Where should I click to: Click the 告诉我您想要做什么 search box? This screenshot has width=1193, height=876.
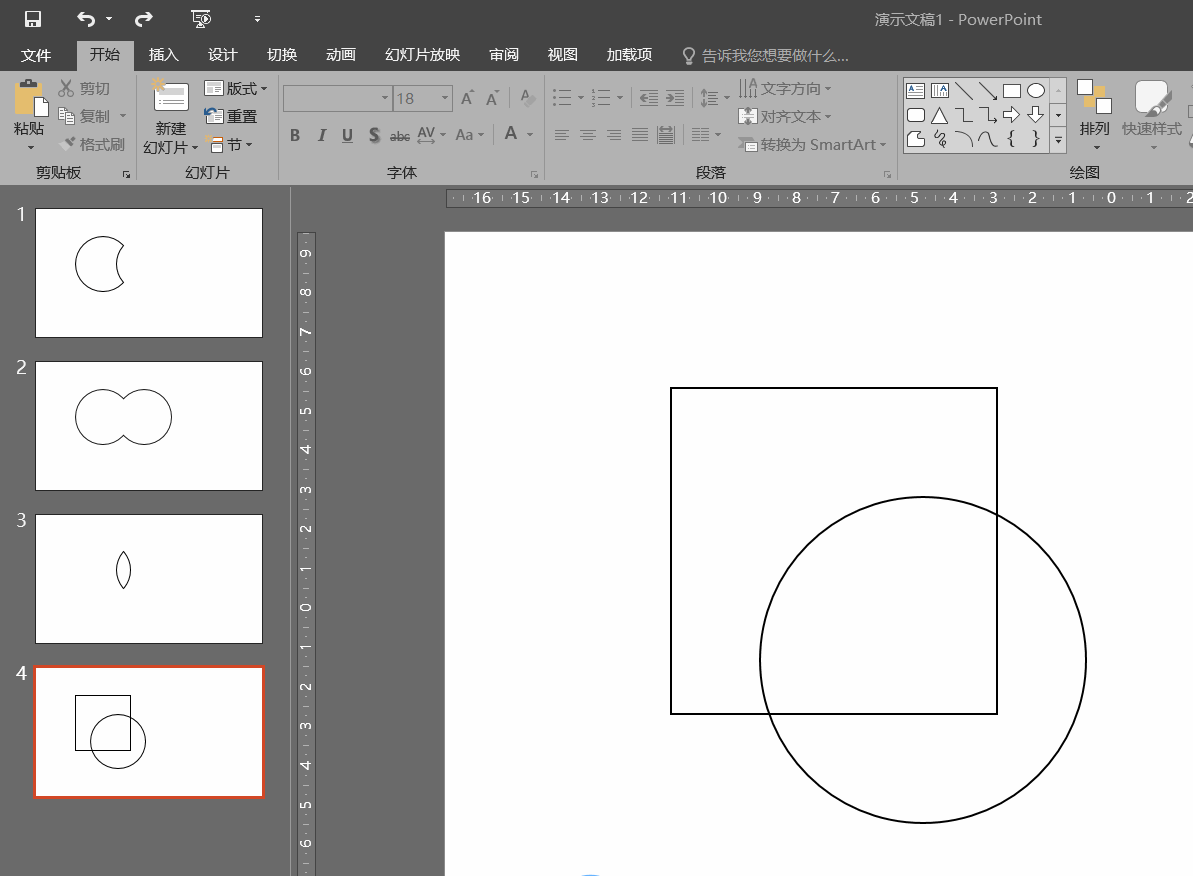click(765, 56)
